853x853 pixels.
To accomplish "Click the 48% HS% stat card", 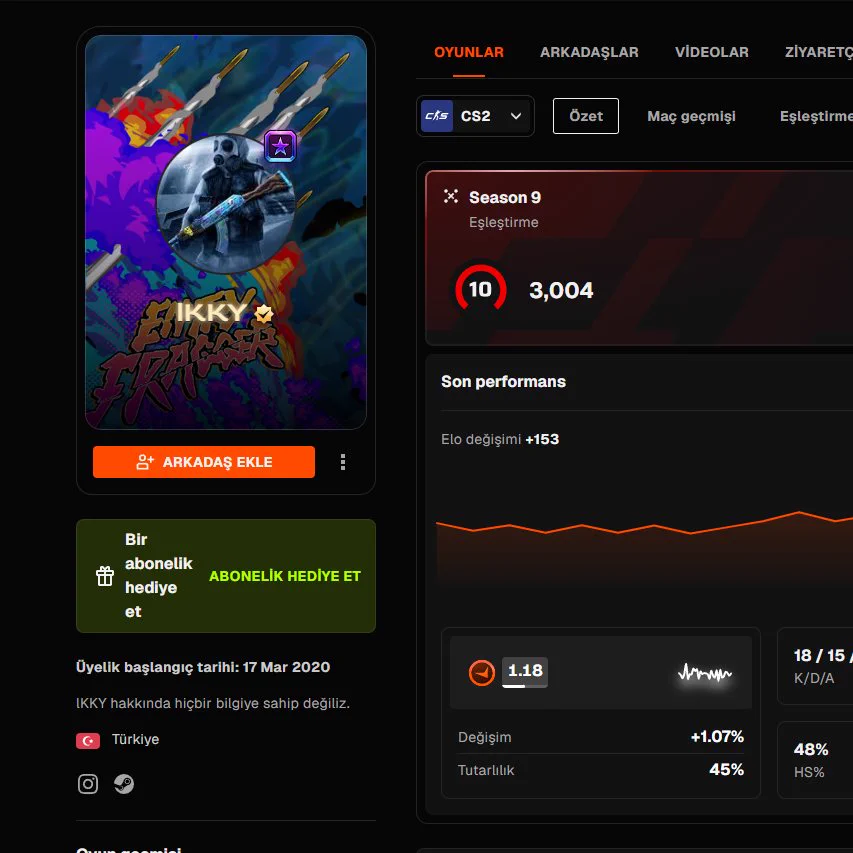I will click(815, 760).
